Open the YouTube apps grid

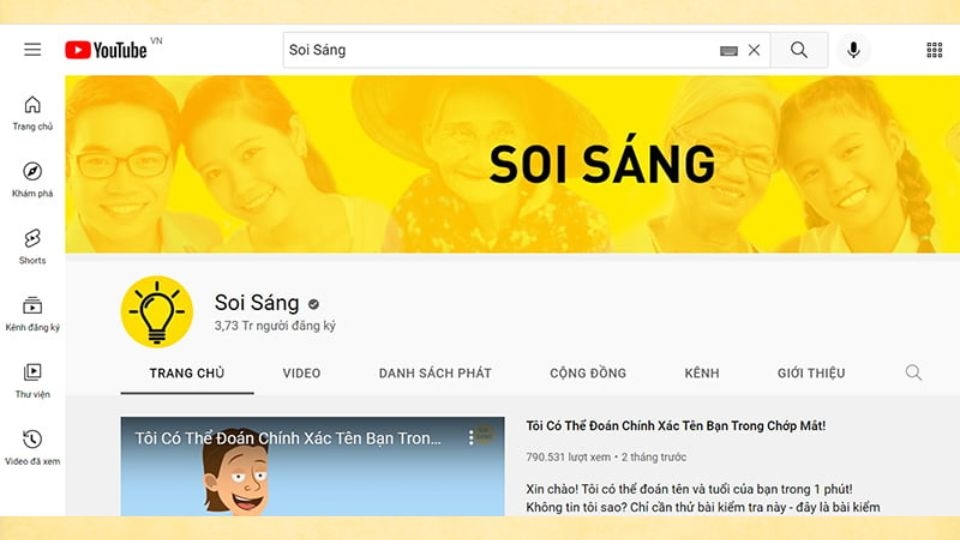coord(934,50)
